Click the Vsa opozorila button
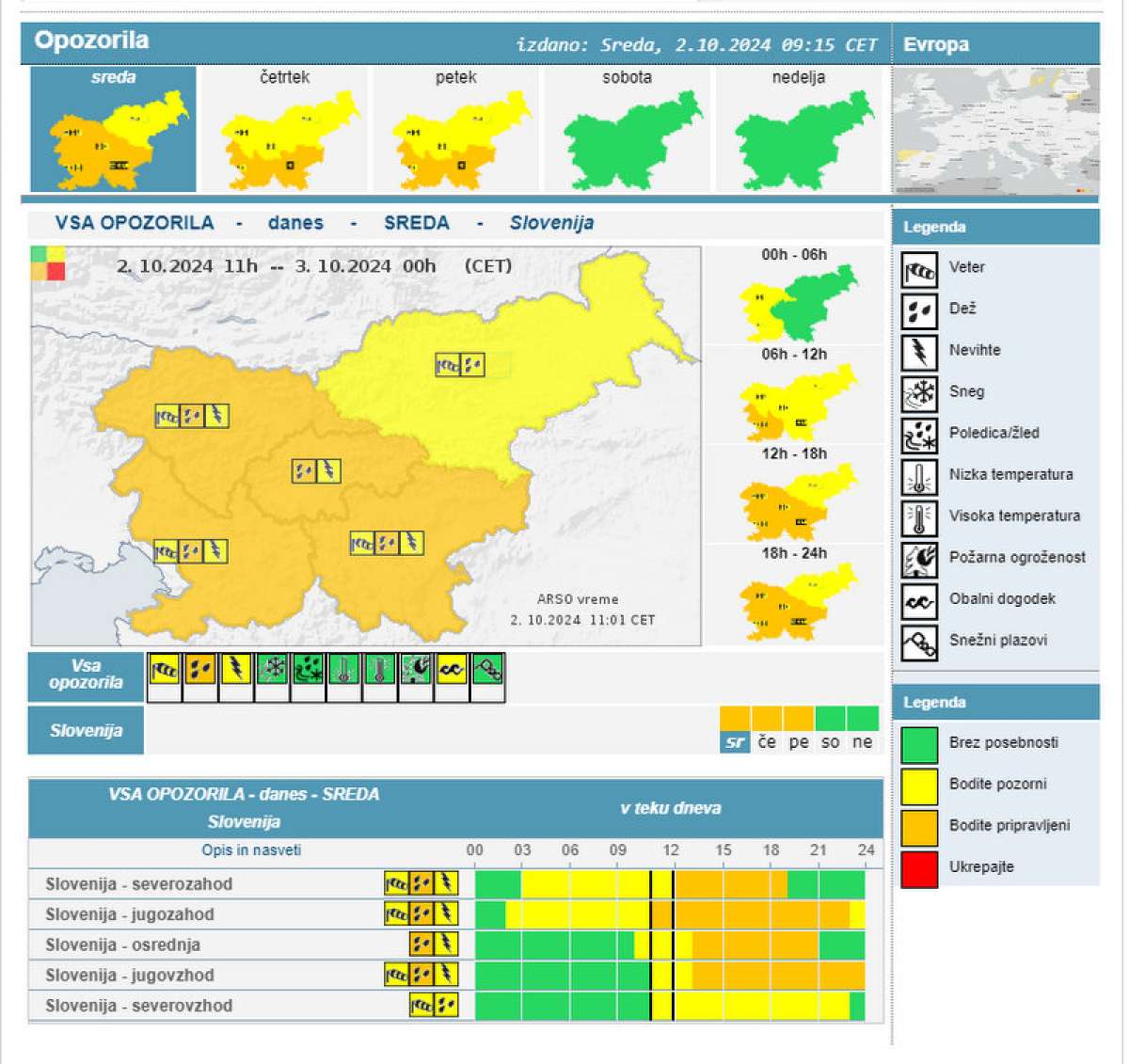The width and height of the screenshot is (1129, 1064). (86, 675)
